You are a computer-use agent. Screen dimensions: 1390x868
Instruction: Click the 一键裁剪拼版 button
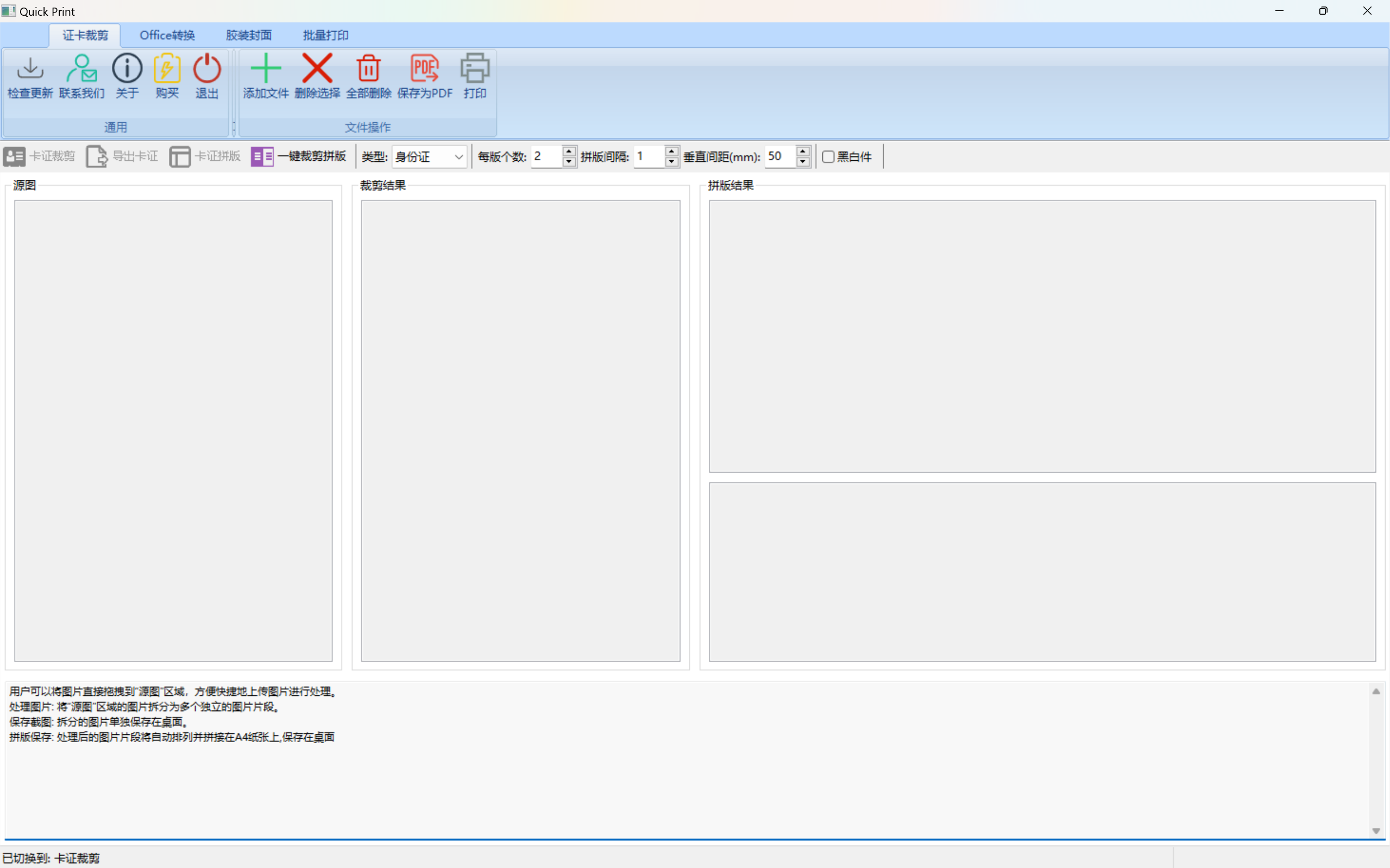click(x=298, y=156)
